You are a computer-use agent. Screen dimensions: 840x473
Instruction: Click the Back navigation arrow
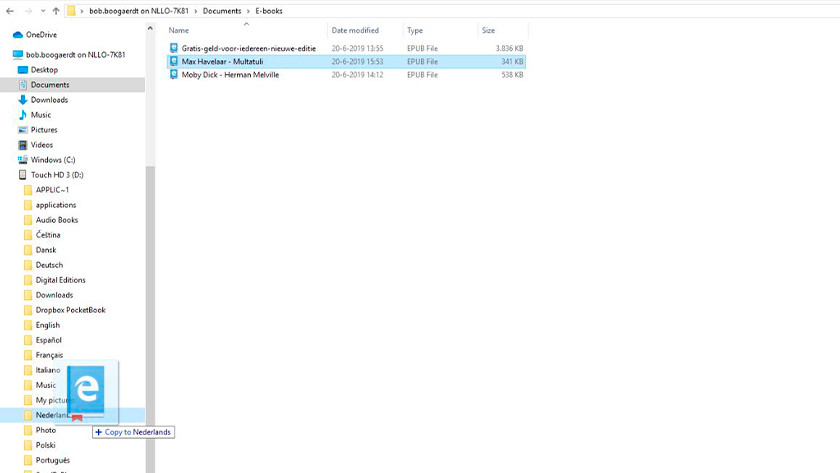[10, 11]
